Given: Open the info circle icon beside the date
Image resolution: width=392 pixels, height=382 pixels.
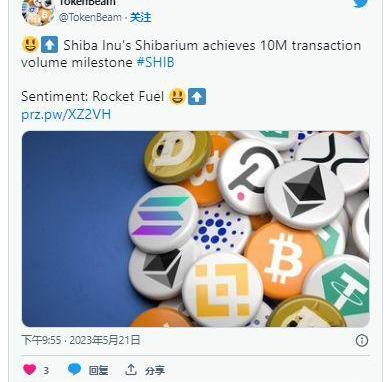Looking at the screenshot, I should [362, 340].
